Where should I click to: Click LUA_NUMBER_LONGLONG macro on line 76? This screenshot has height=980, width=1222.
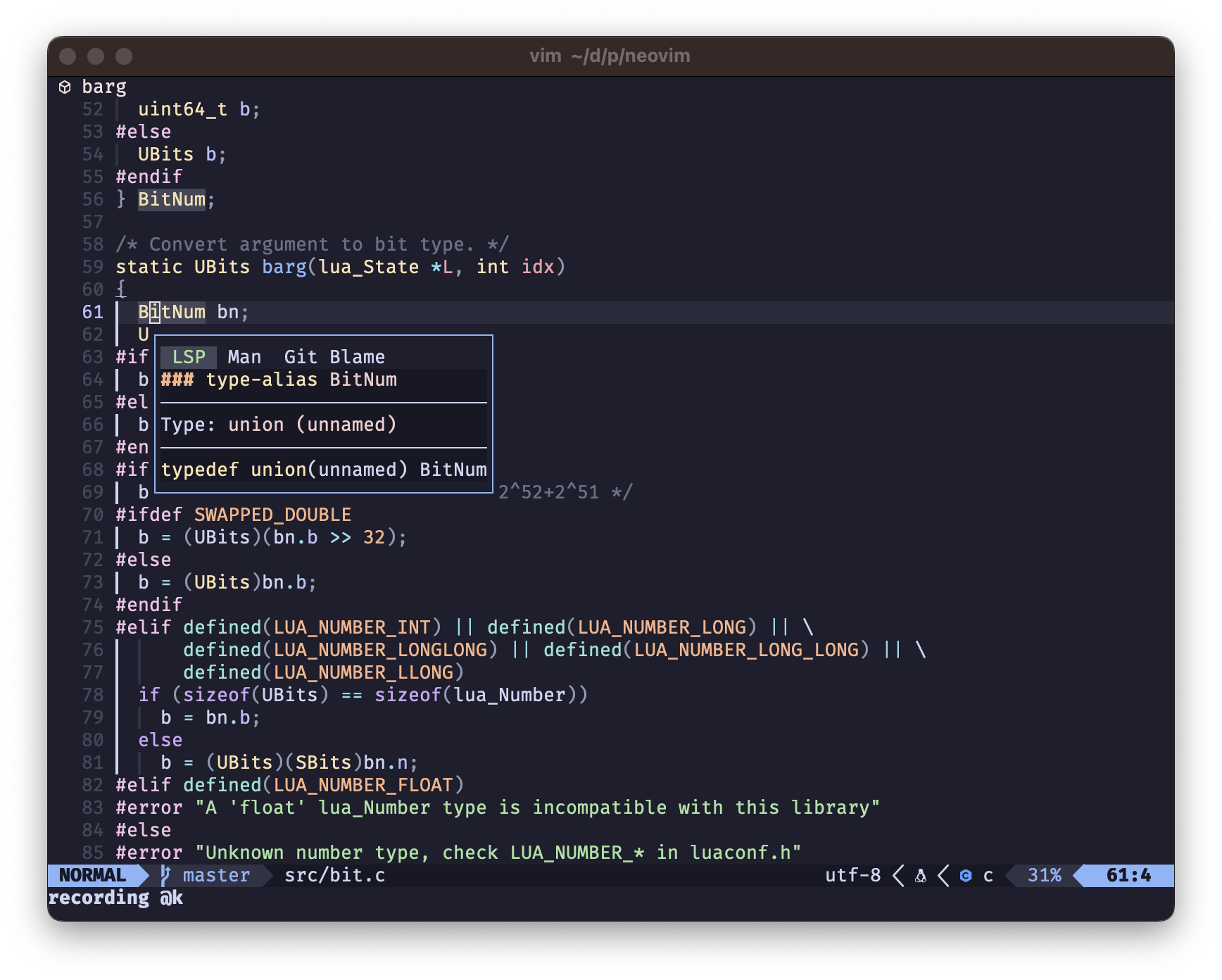pos(380,650)
